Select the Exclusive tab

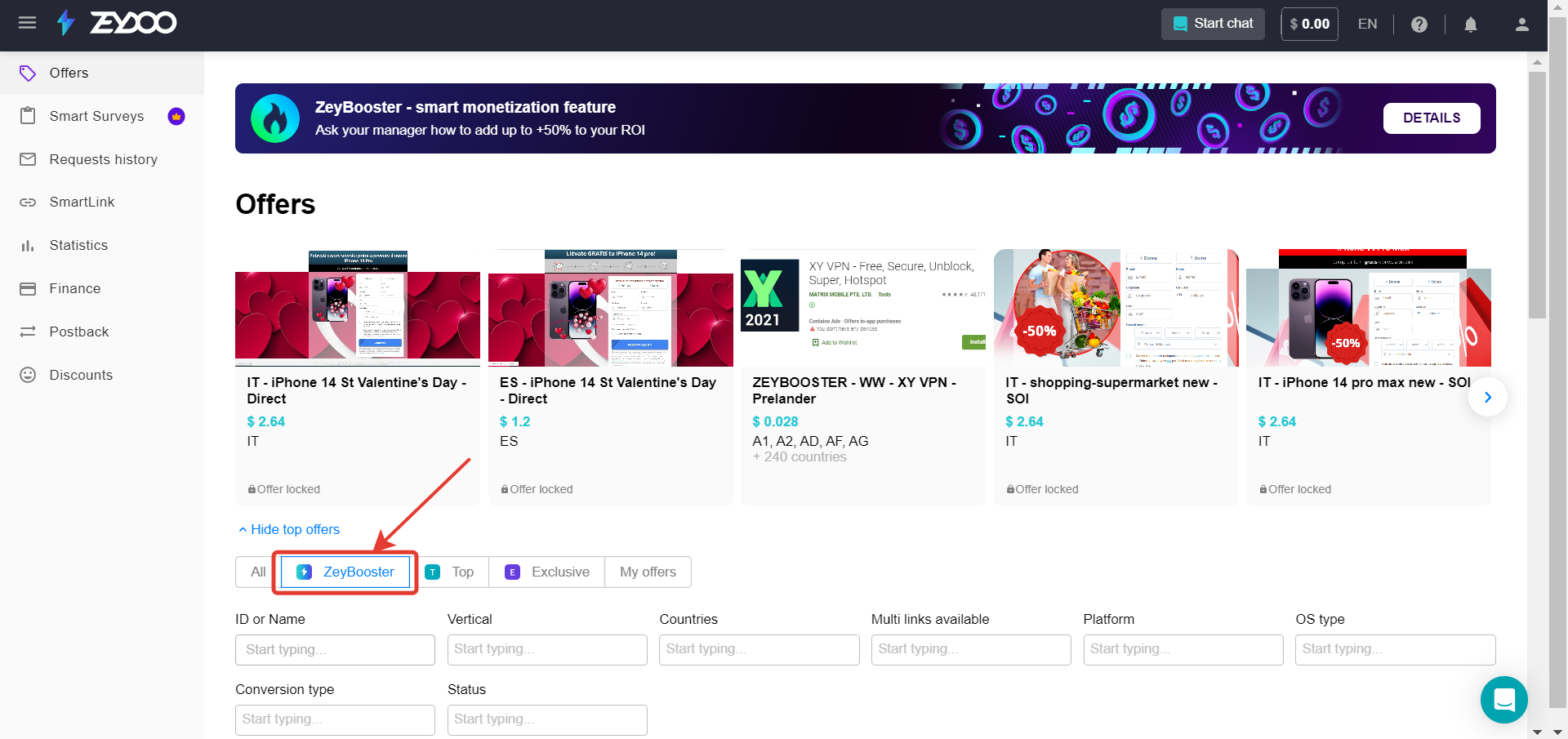pos(547,572)
